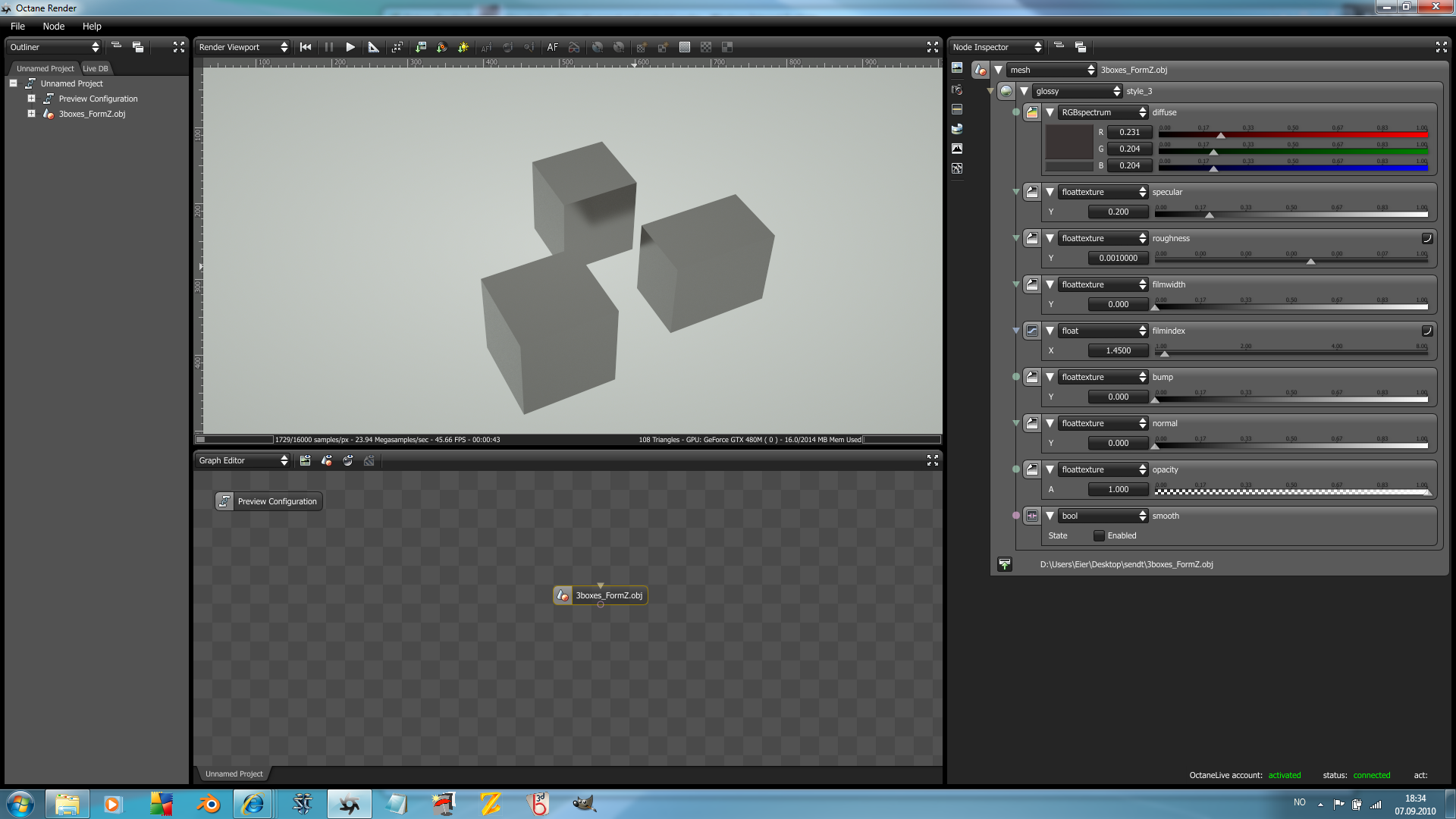Screen dimensions: 1456x819
Task: Enable the smooth State checkbox
Action: [1099, 535]
